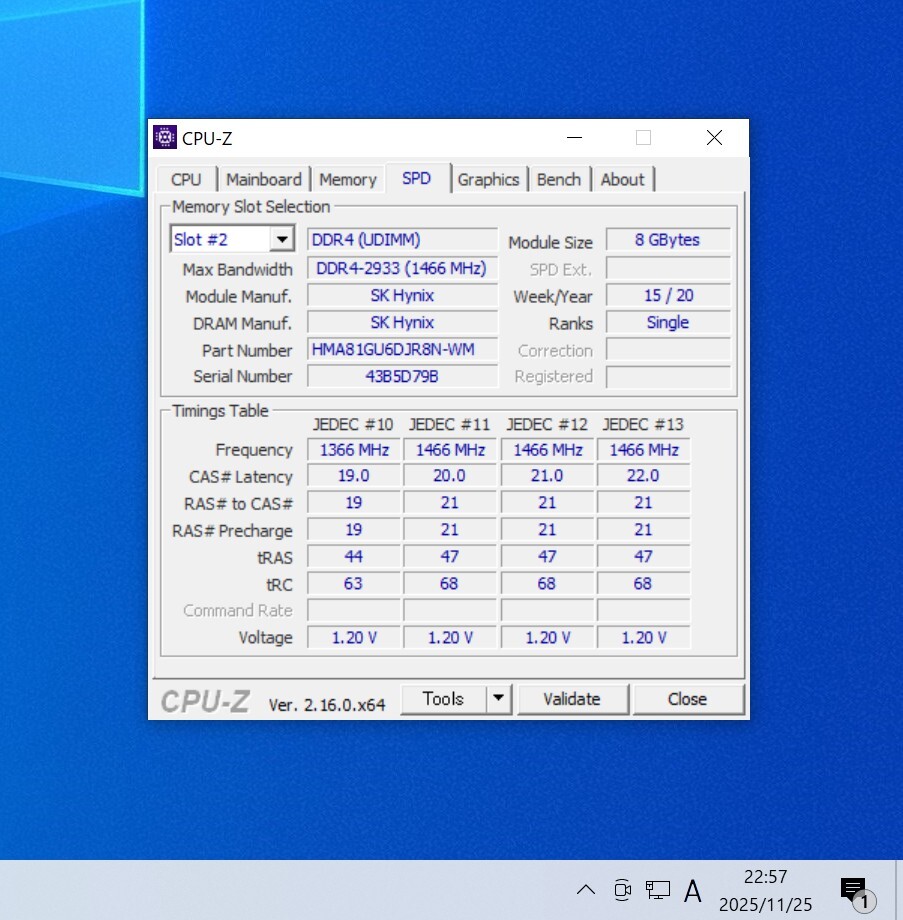Go to the Graphics tab
This screenshot has height=920, width=903.
488,180
